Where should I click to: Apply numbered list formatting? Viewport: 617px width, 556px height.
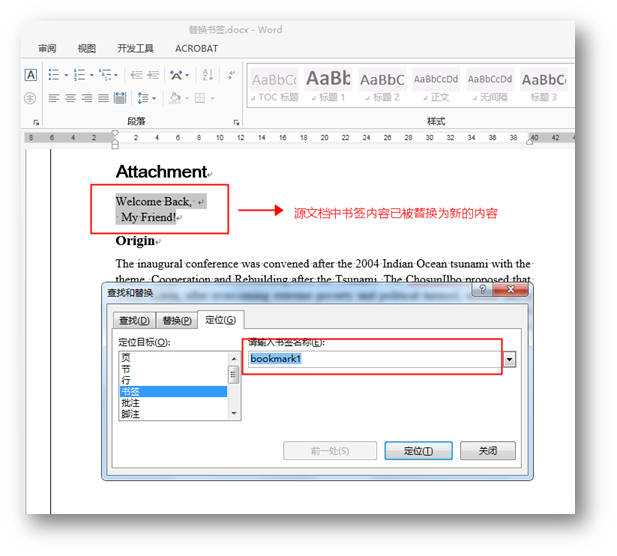click(79, 75)
